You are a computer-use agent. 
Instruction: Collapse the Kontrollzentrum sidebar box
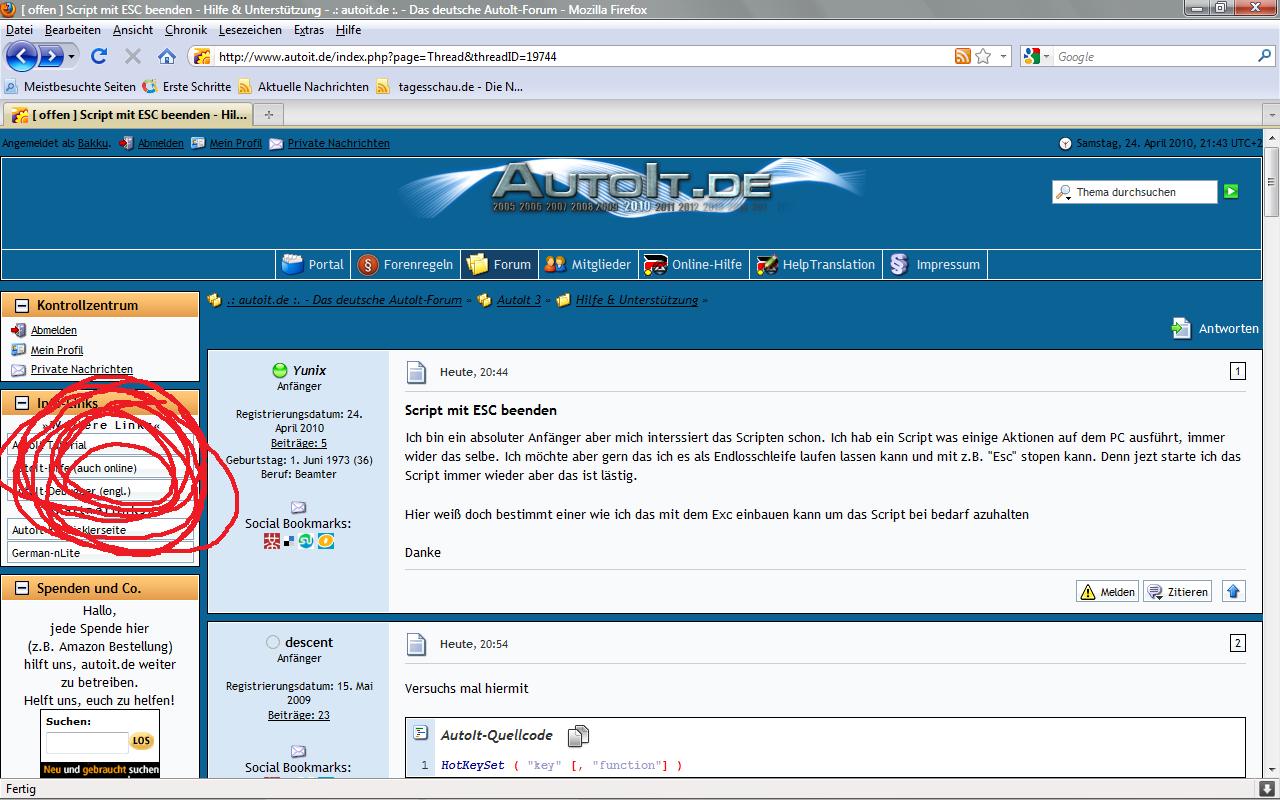click(21, 305)
